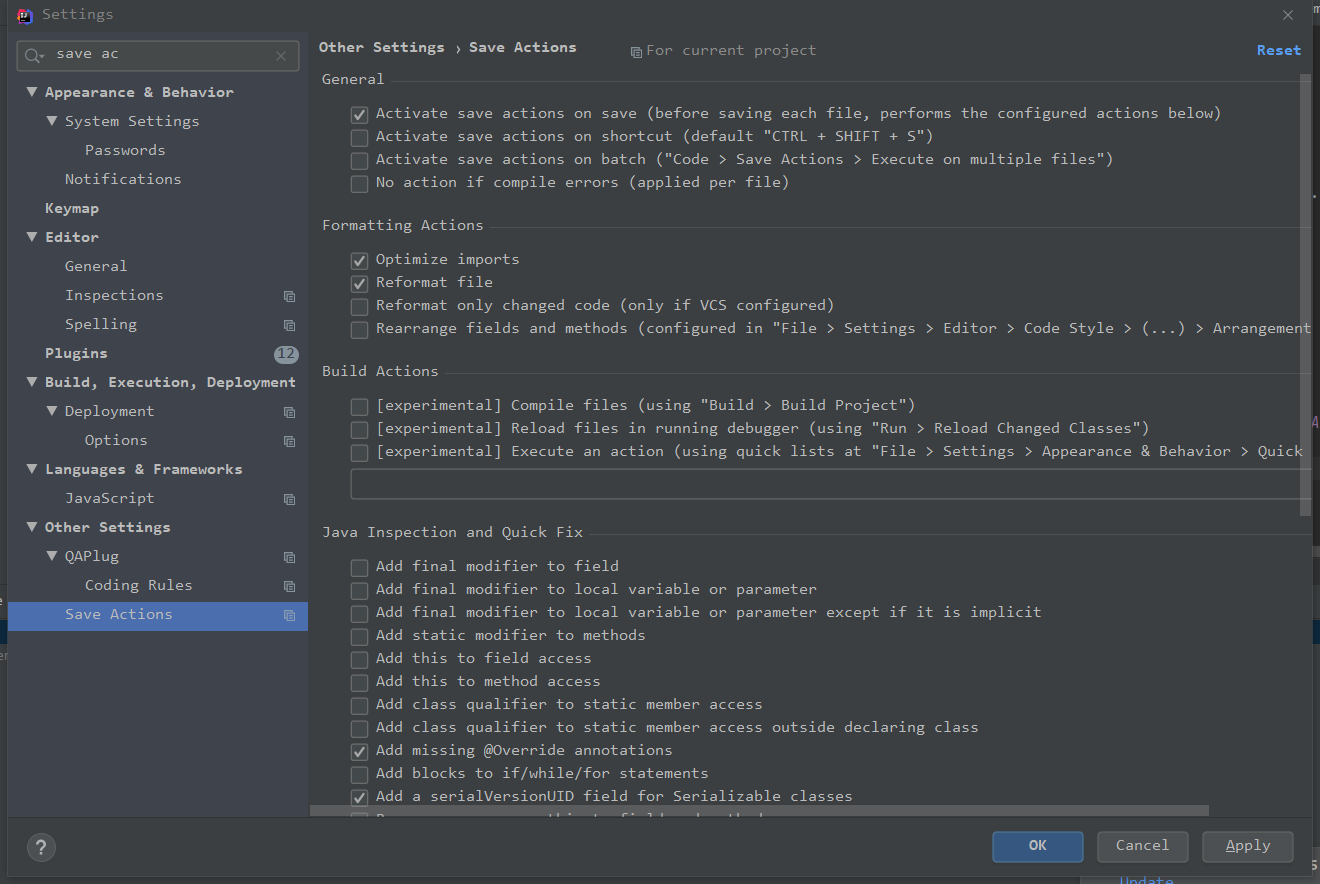The image size is (1320, 884).
Task: Click project-level icon beside Coding Rules
Action: (x=289, y=586)
